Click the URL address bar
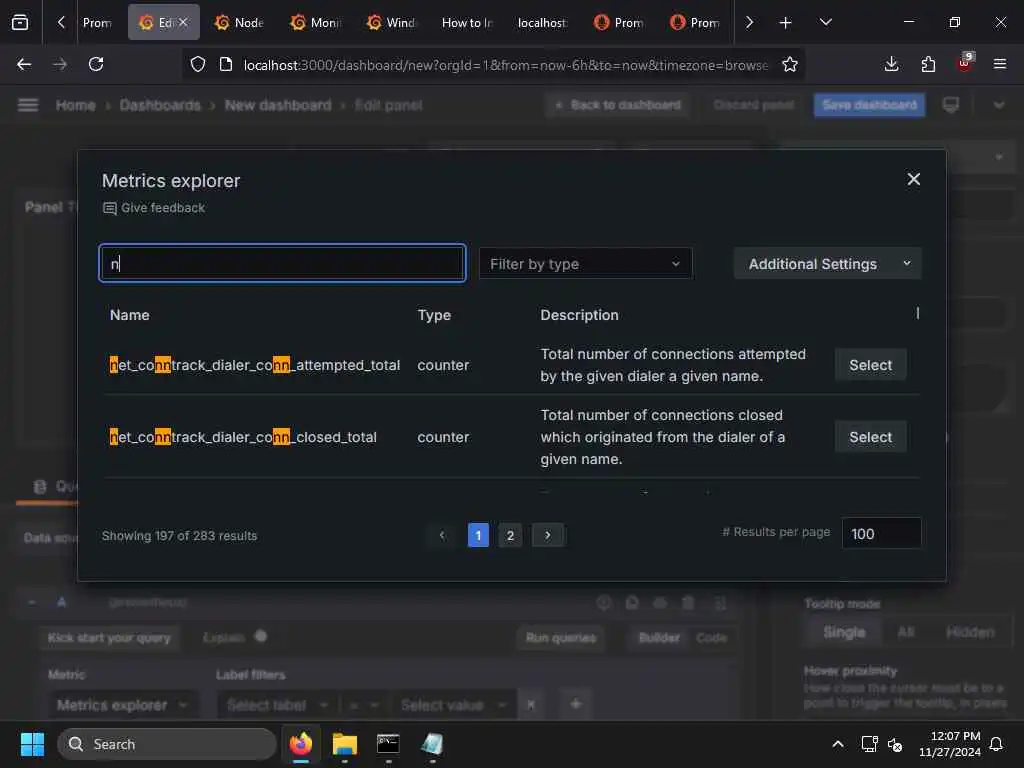The height and width of the screenshot is (768, 1024). coord(505,65)
